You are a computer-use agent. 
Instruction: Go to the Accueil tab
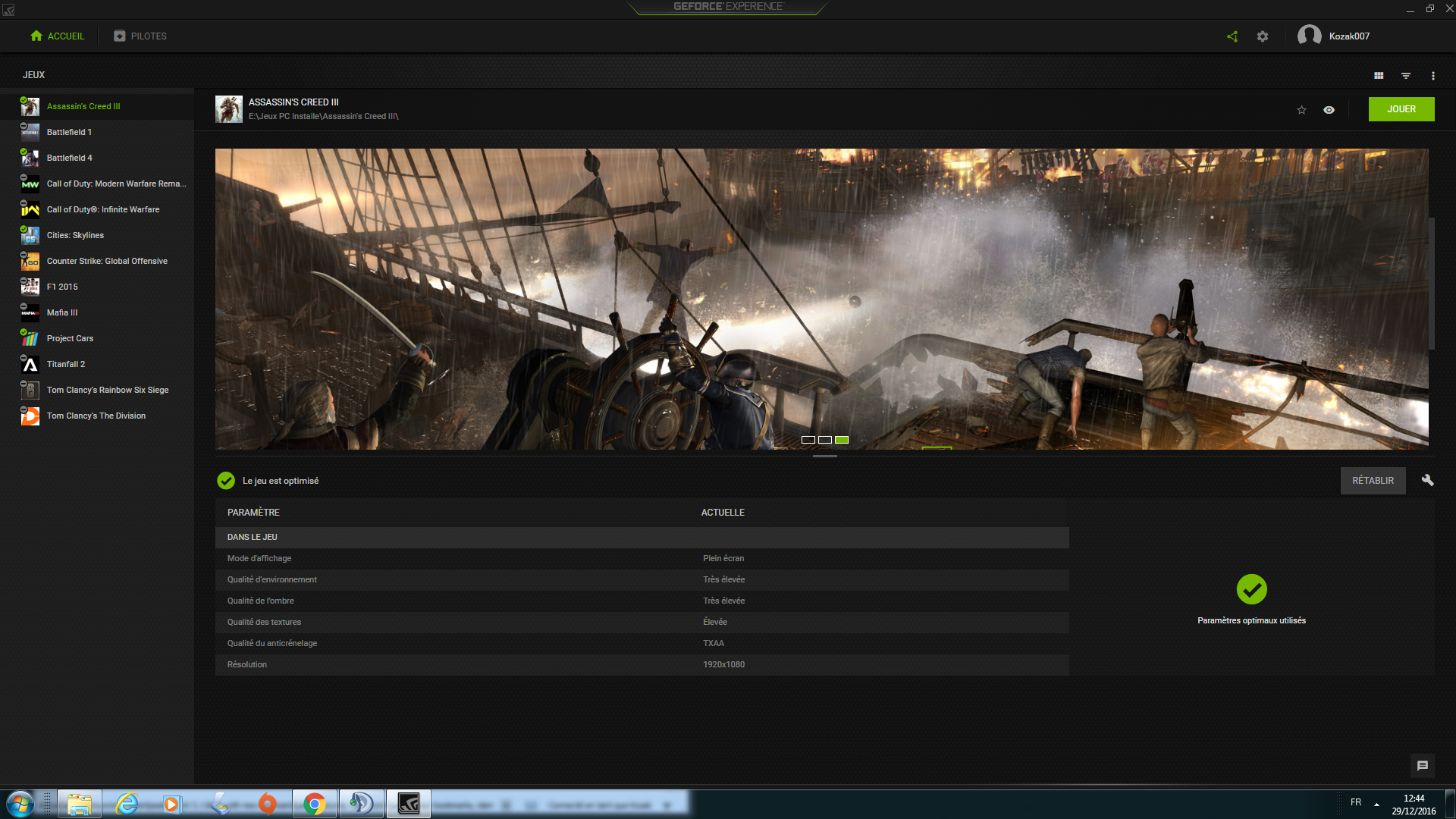[58, 36]
